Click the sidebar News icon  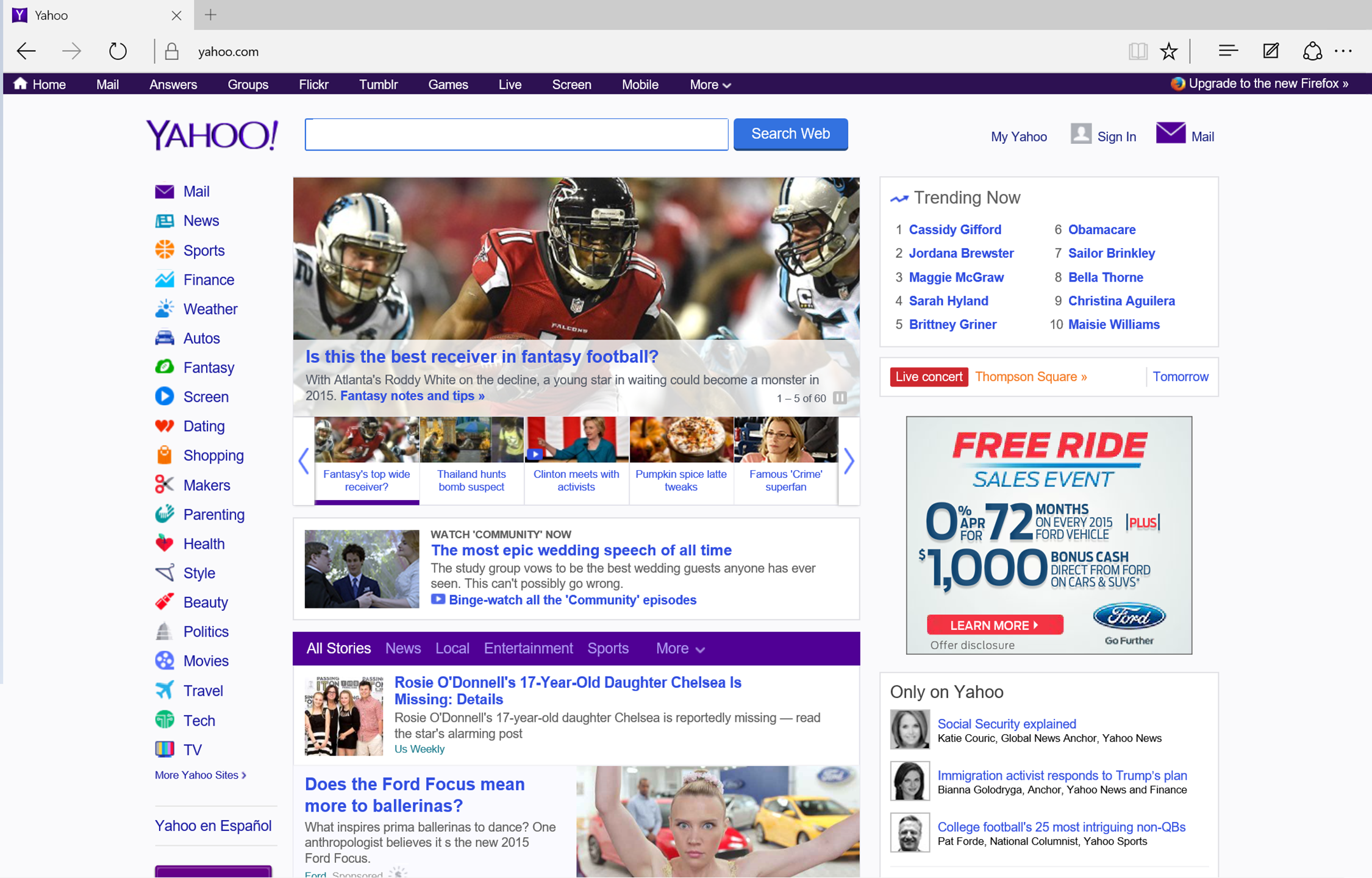click(164, 221)
